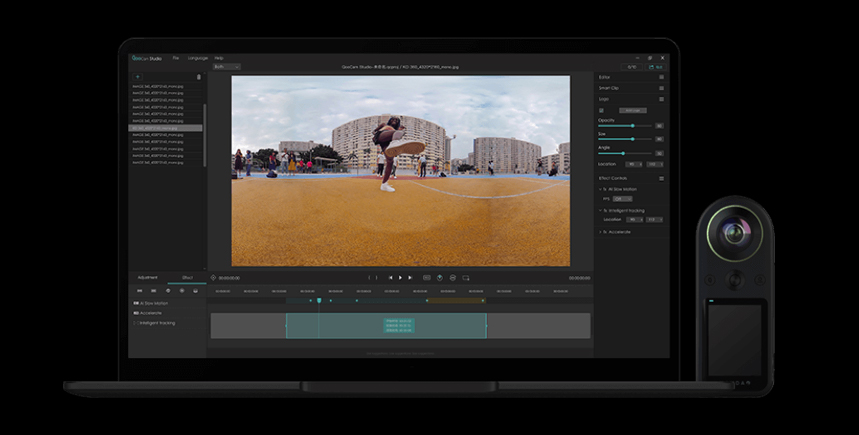Screen dimensions: 859x435
Task: Toggle the Logo enable checkbox
Action: click(x=601, y=111)
